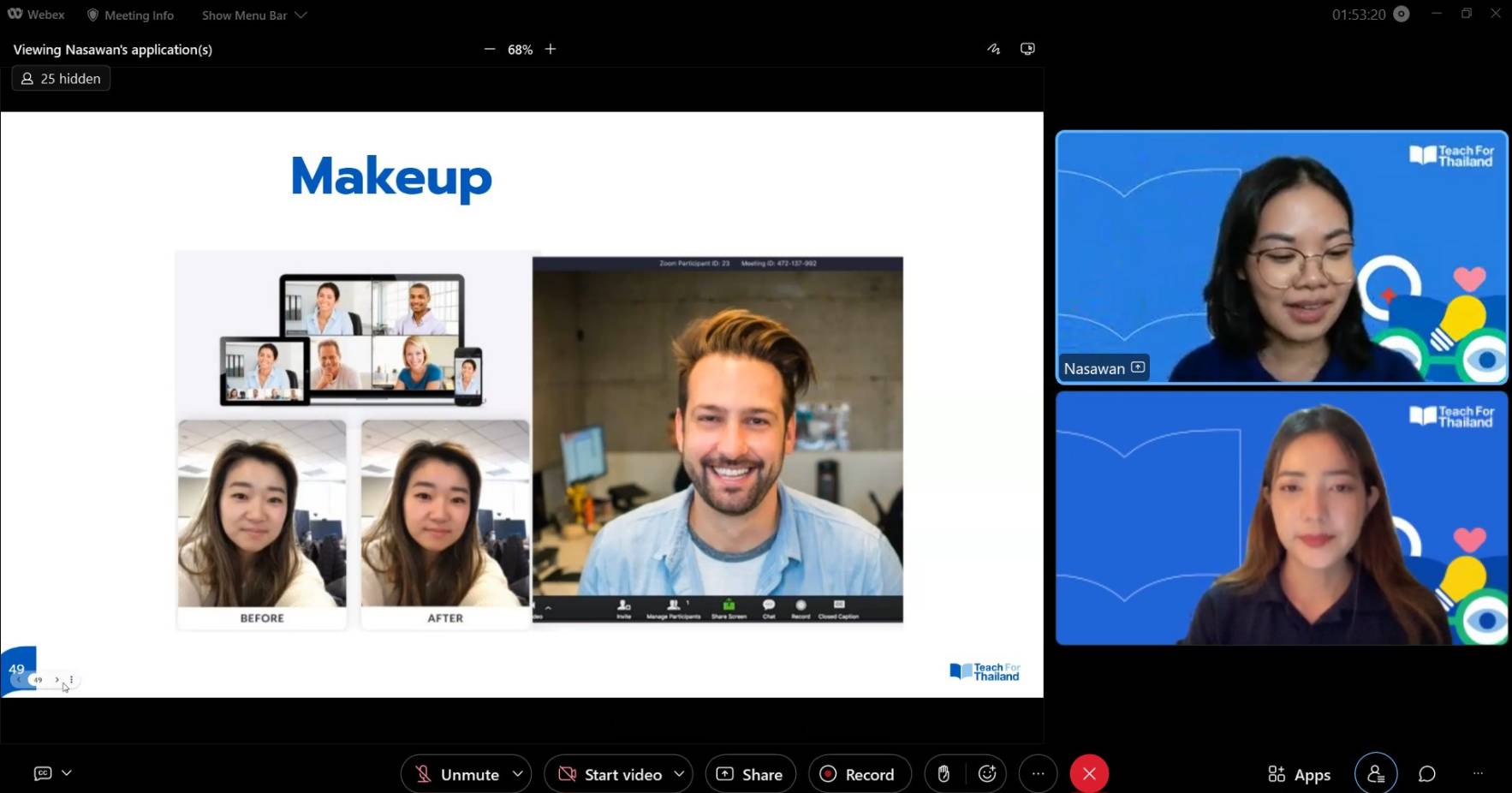1512x793 pixels.
Task: Open Meeting Info
Action: click(x=130, y=15)
